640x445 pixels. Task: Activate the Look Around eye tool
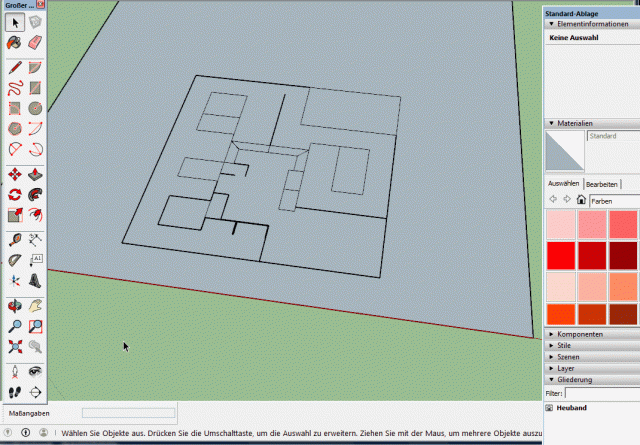35,372
